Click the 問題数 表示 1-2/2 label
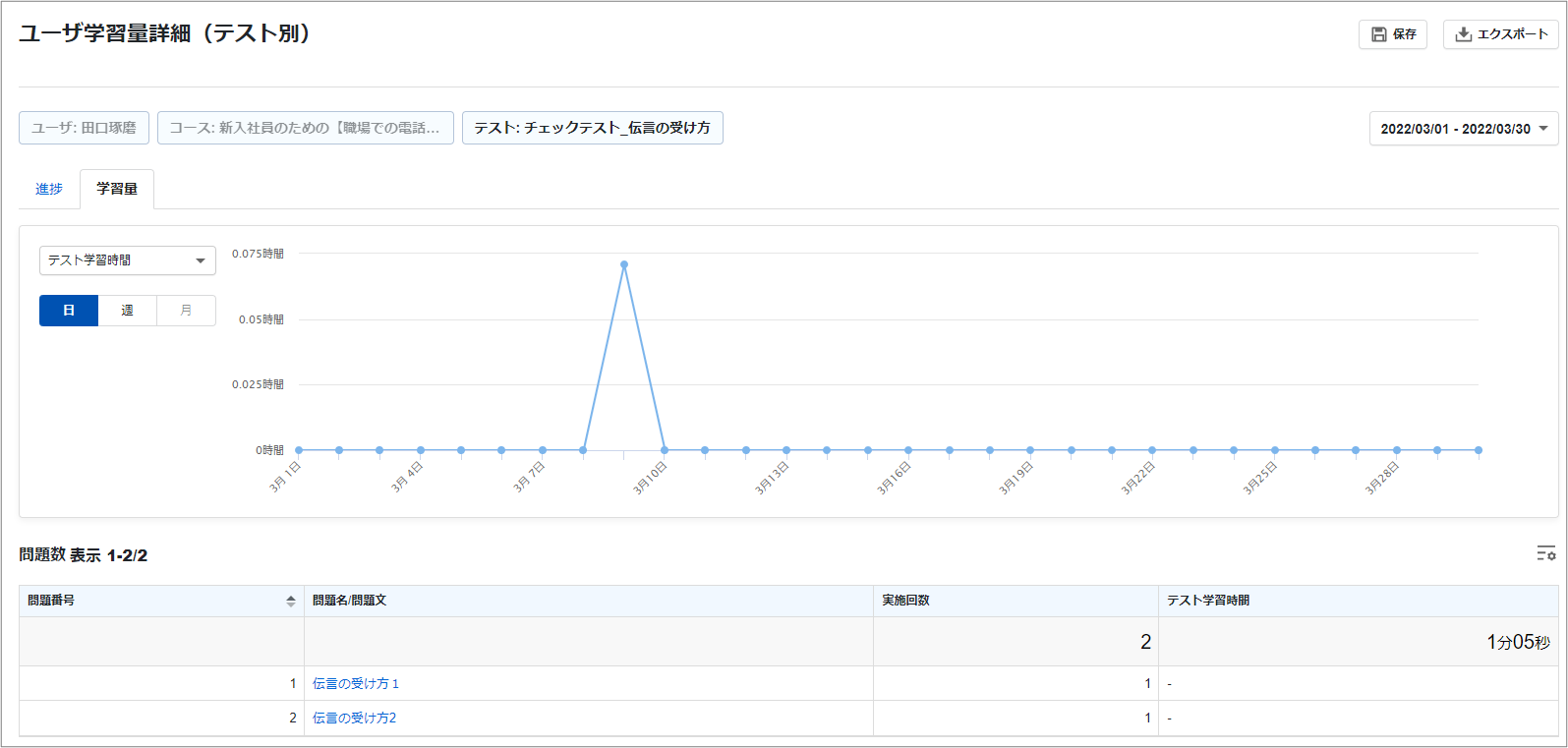 click(x=84, y=555)
